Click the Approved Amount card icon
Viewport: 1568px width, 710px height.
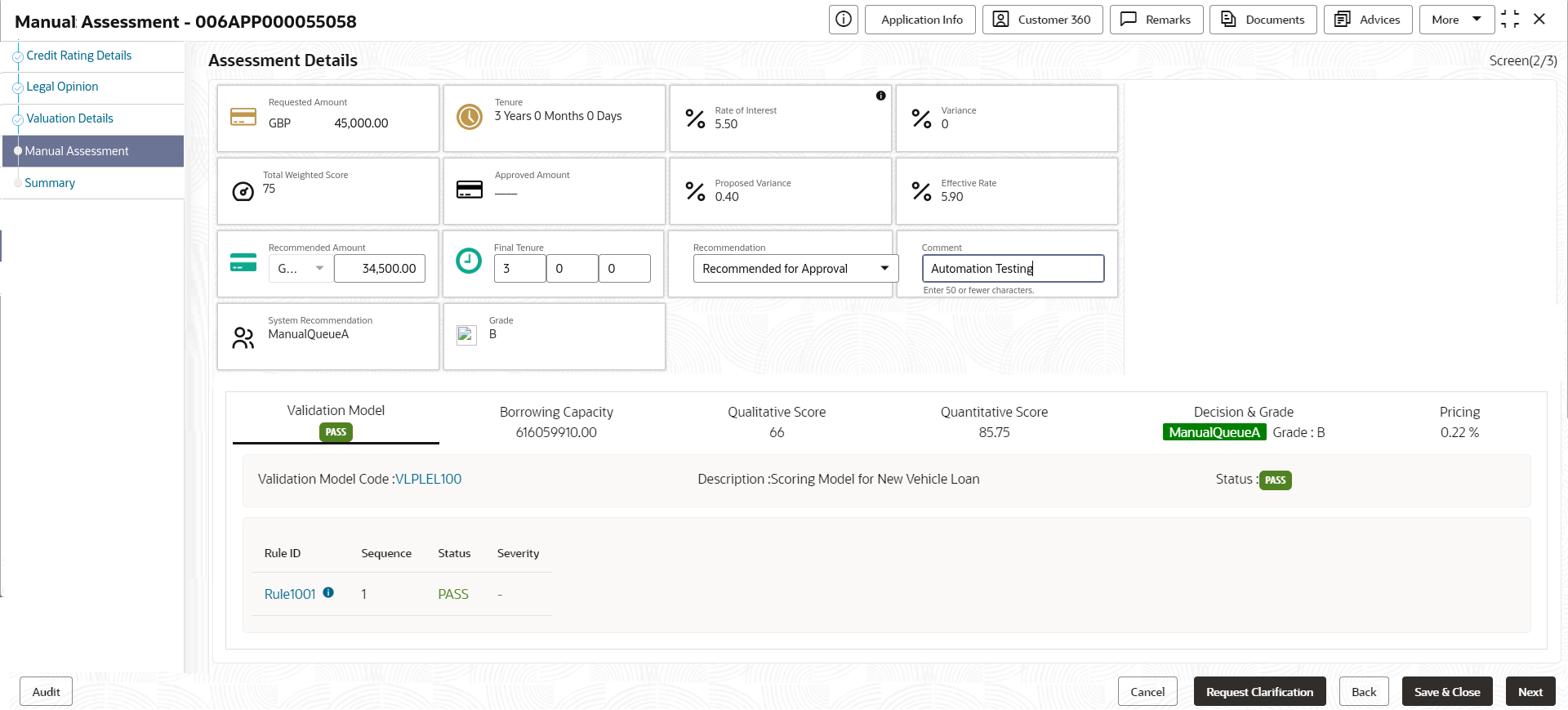pos(470,190)
